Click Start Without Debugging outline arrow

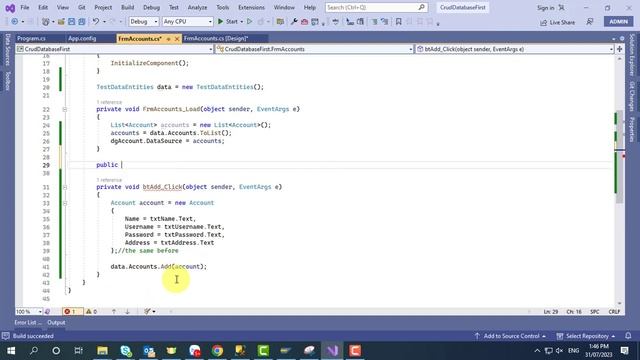[249, 22]
